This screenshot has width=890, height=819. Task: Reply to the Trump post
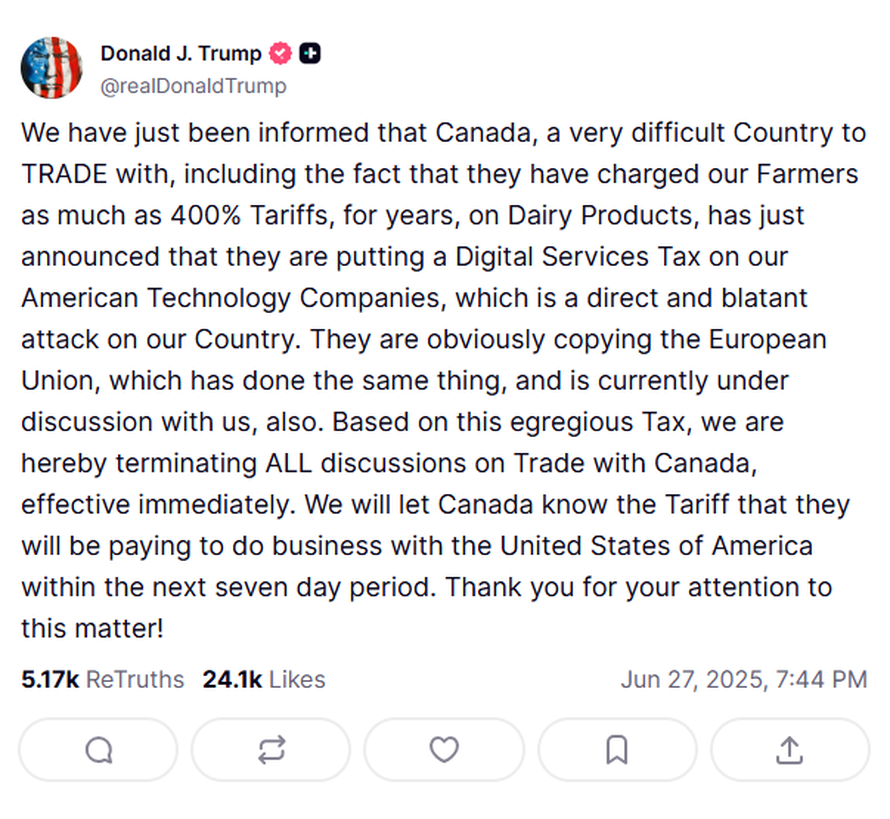(x=98, y=749)
